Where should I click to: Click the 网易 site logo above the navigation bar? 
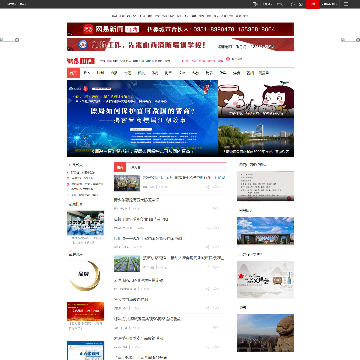pyautogui.click(x=81, y=61)
